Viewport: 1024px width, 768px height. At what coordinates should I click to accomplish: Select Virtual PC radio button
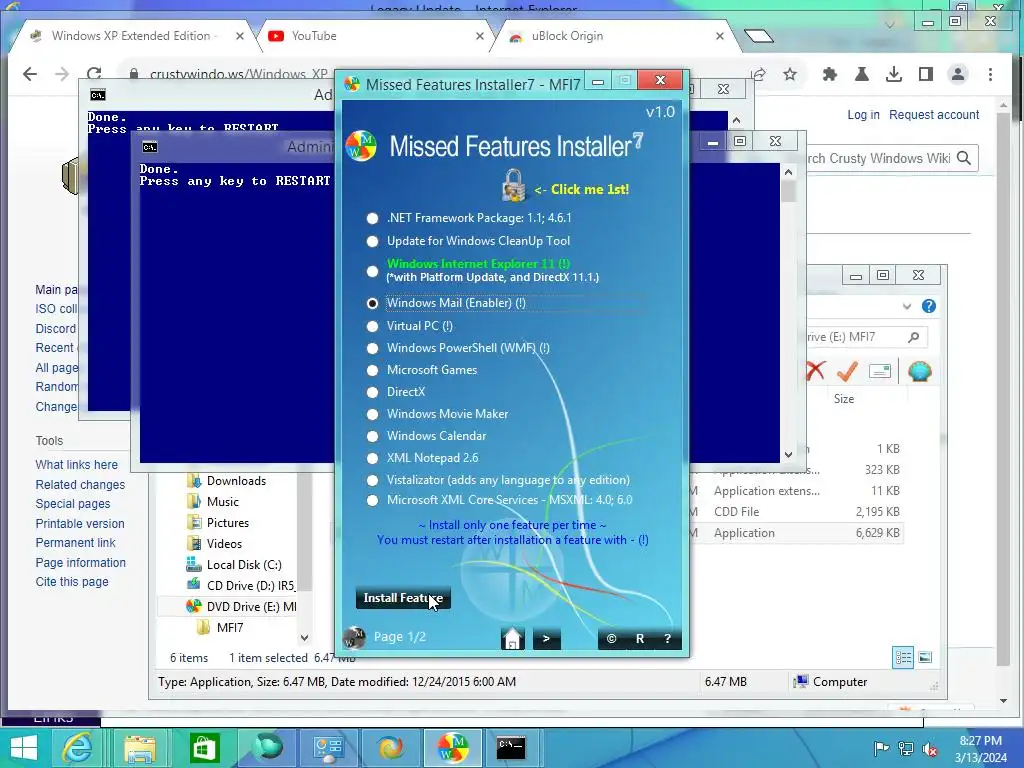tap(372, 326)
